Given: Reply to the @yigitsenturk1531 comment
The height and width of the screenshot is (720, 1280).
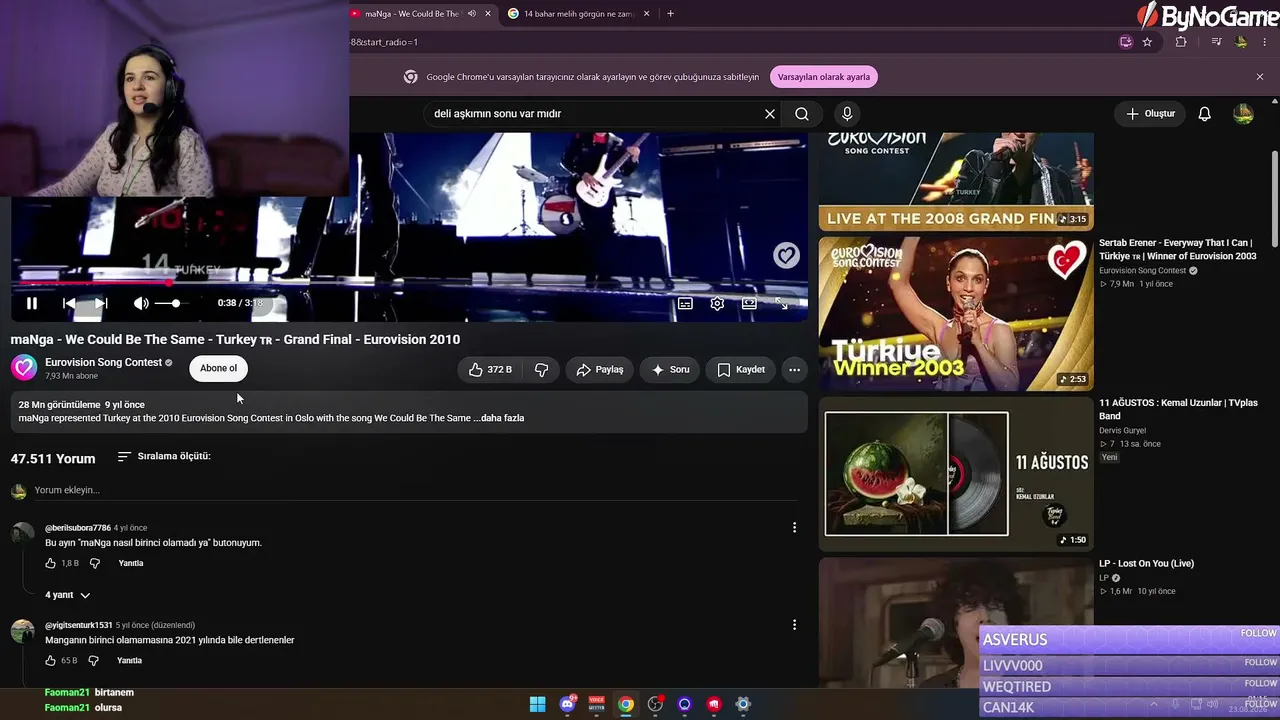Looking at the screenshot, I should (x=129, y=660).
